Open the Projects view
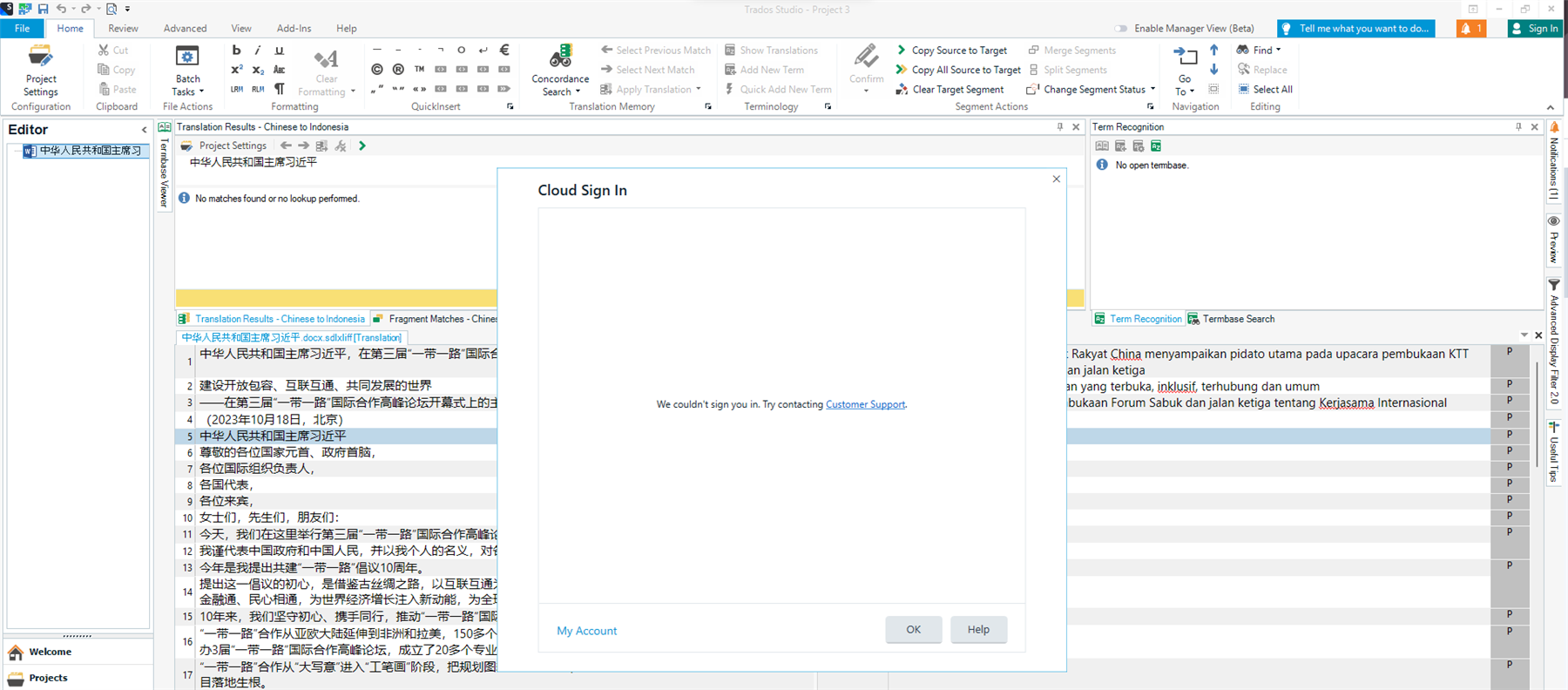Viewport: 1568px width, 690px height. point(77,678)
